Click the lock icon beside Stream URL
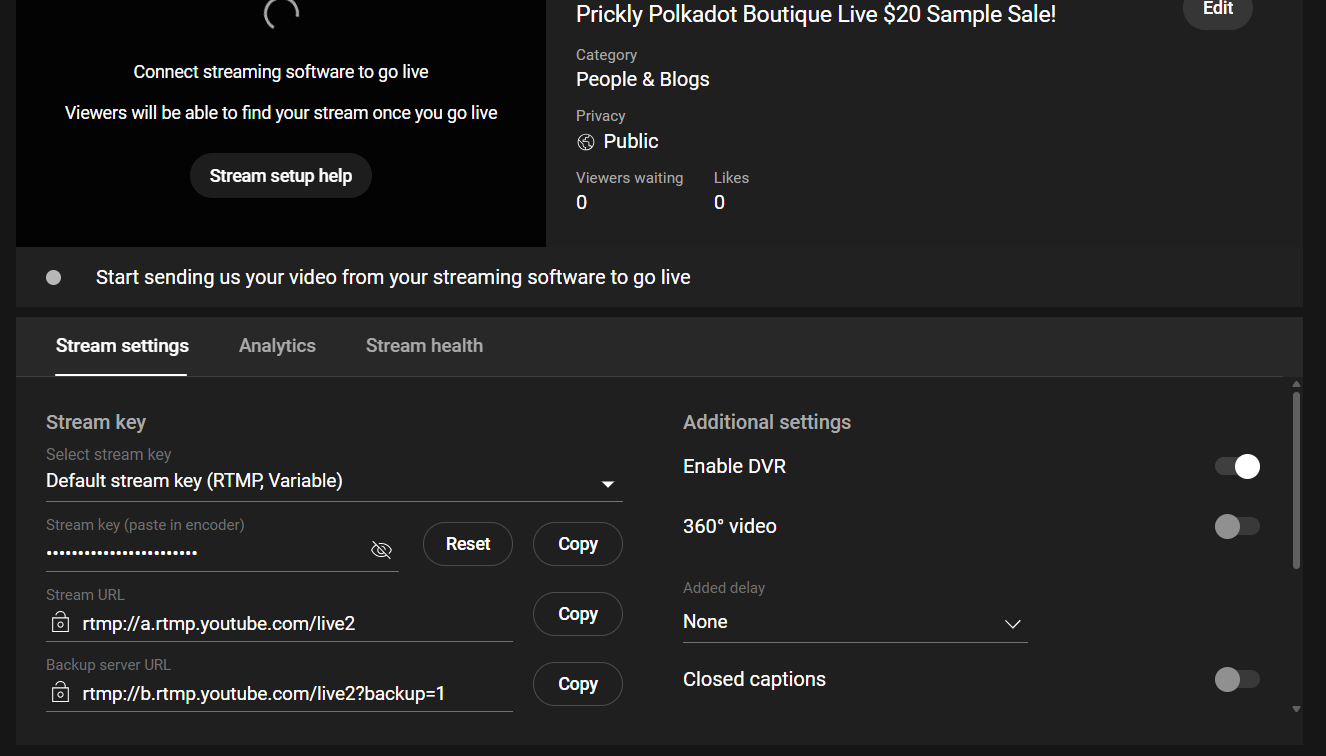Viewport: 1326px width, 756px height. click(60, 623)
